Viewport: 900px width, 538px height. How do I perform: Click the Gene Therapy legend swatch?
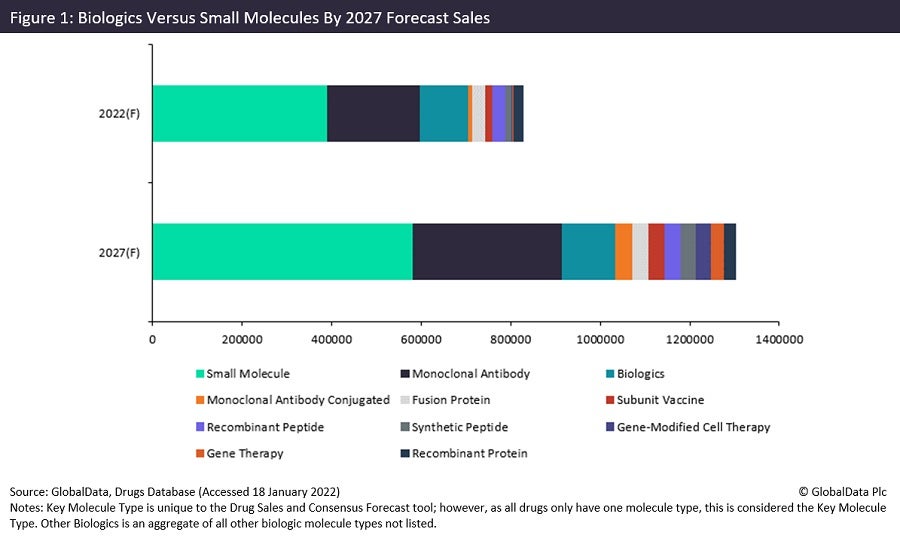pyautogui.click(x=200, y=454)
